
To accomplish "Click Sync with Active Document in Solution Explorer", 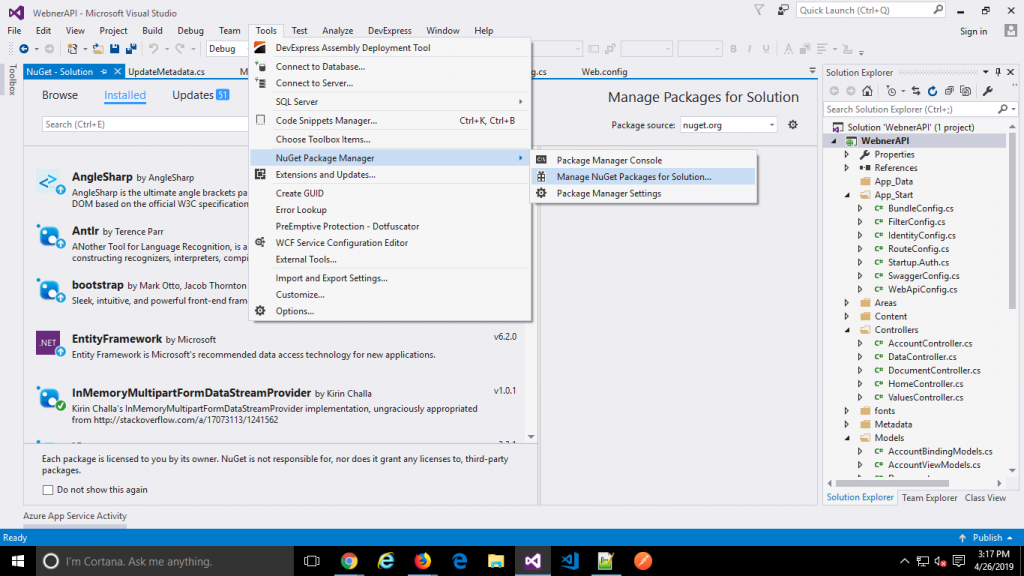I will [x=916, y=91].
